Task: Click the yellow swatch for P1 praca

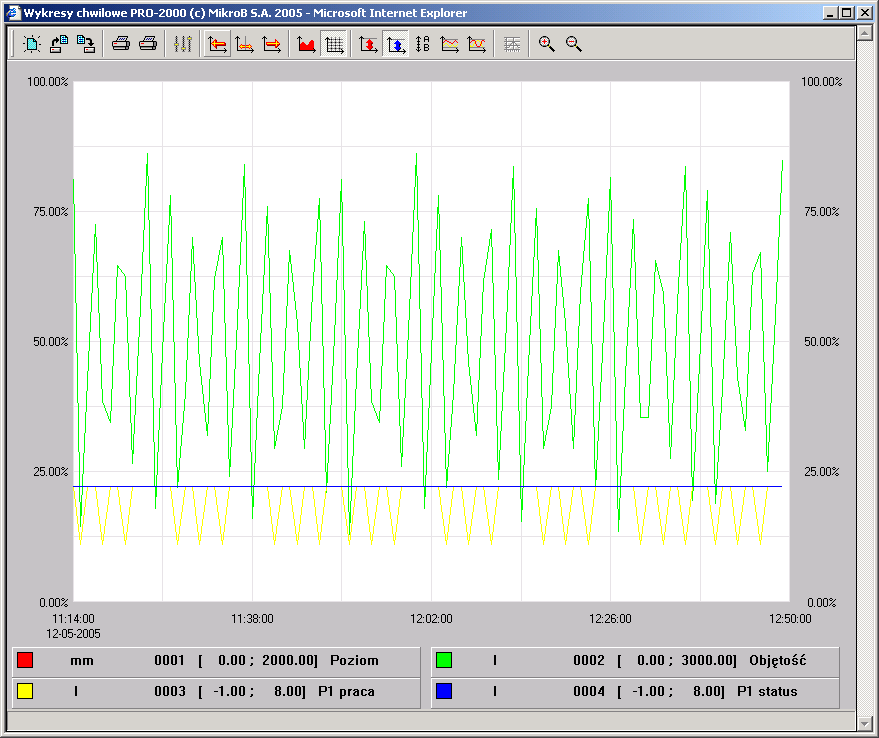Action: (25, 691)
